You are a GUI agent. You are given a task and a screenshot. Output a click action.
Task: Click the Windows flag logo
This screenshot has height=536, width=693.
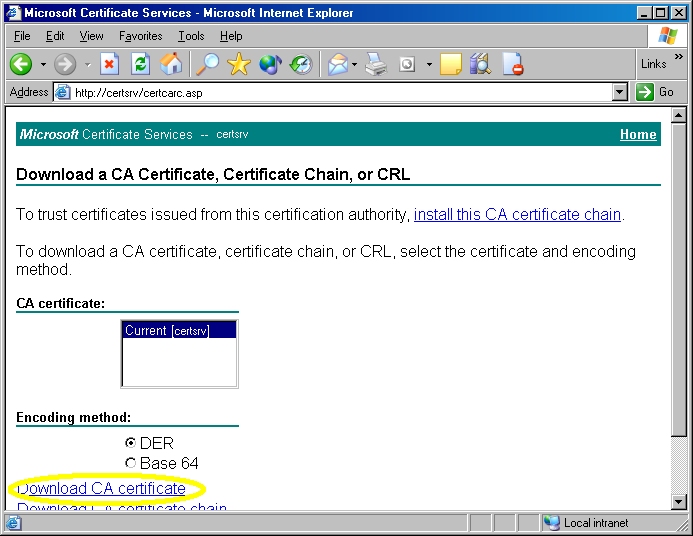668,35
